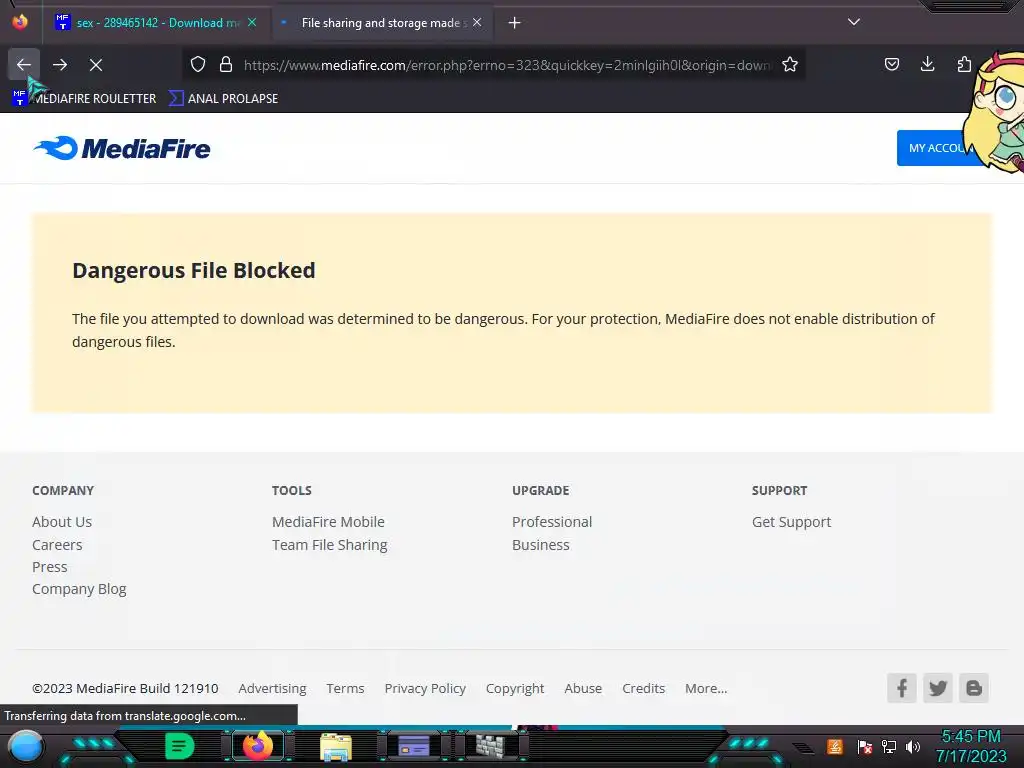This screenshot has width=1024, height=768.
Task: Go forward to the next page
Action: [60, 65]
